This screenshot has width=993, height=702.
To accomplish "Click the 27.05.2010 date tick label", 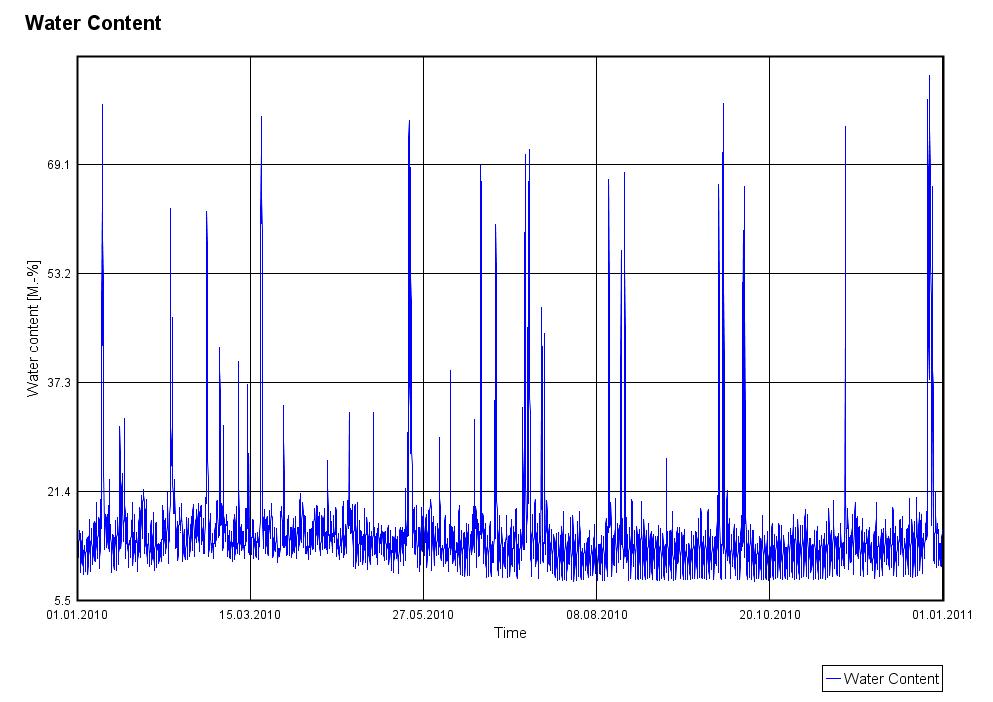I will tap(423, 615).
